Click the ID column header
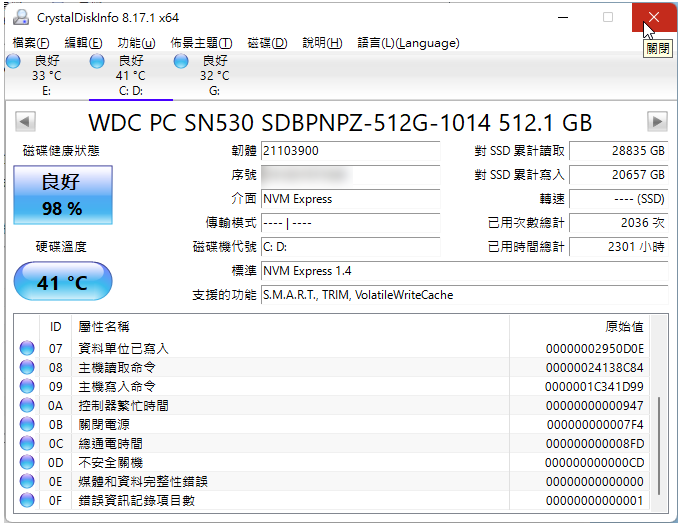Screen dimensions: 682x527 click(x=56, y=327)
